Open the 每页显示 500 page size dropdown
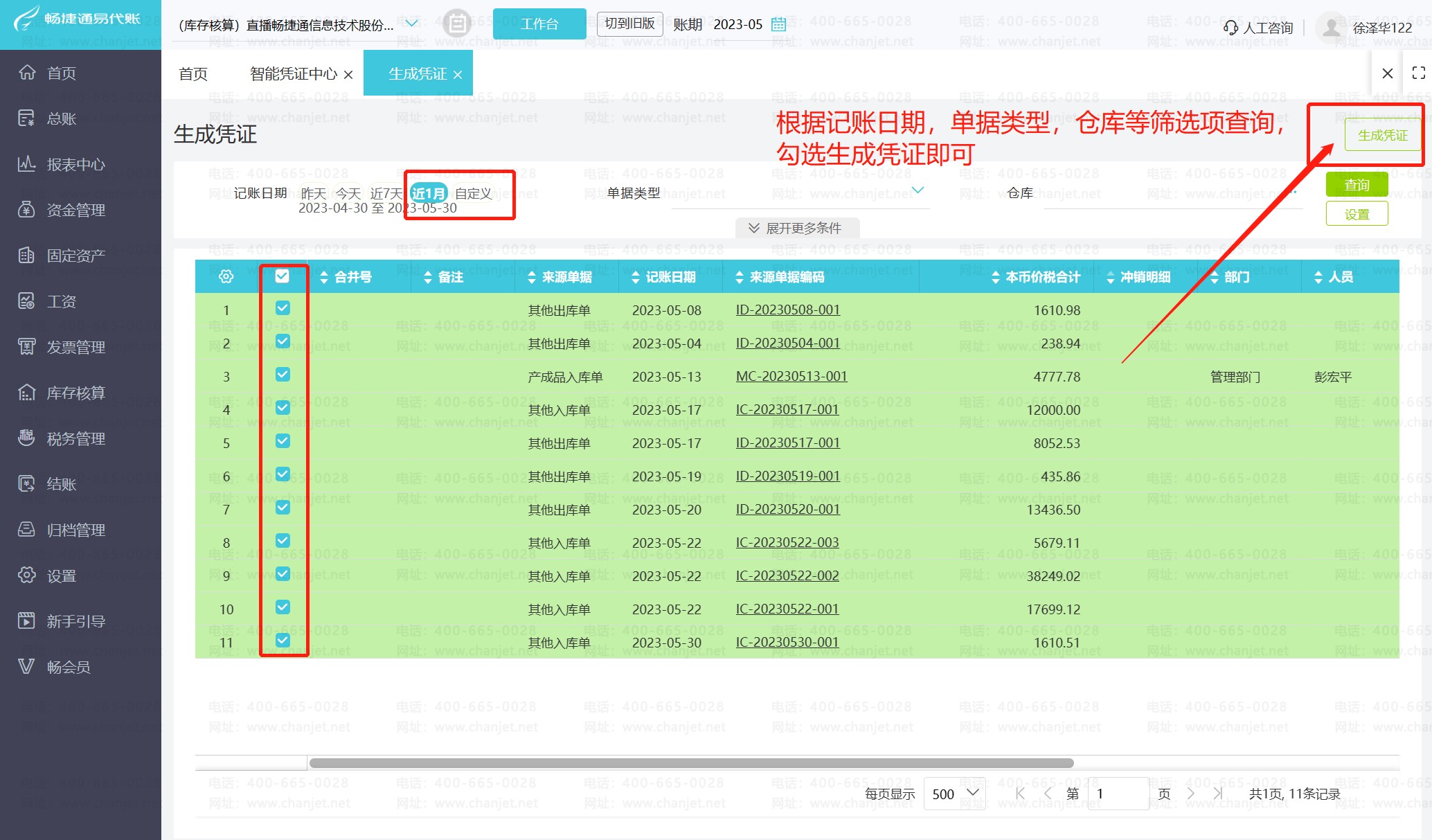1432x840 pixels. [955, 794]
